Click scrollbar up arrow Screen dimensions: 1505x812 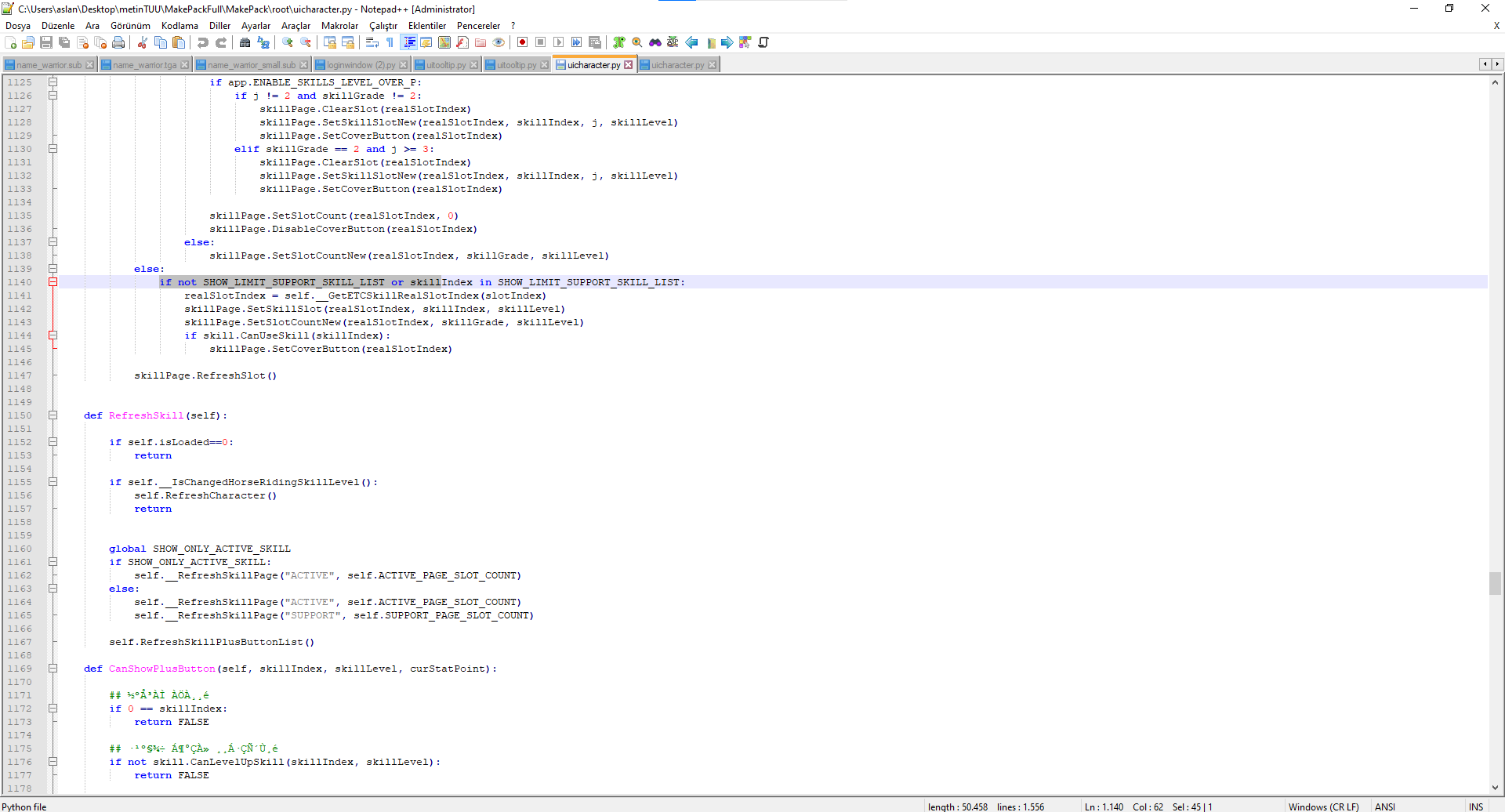[x=1496, y=82]
